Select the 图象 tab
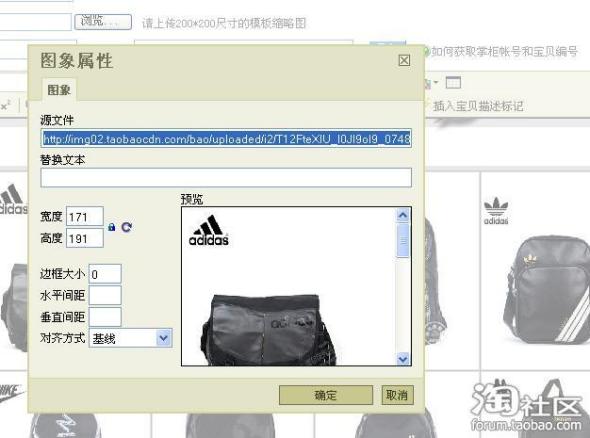 pos(59,90)
